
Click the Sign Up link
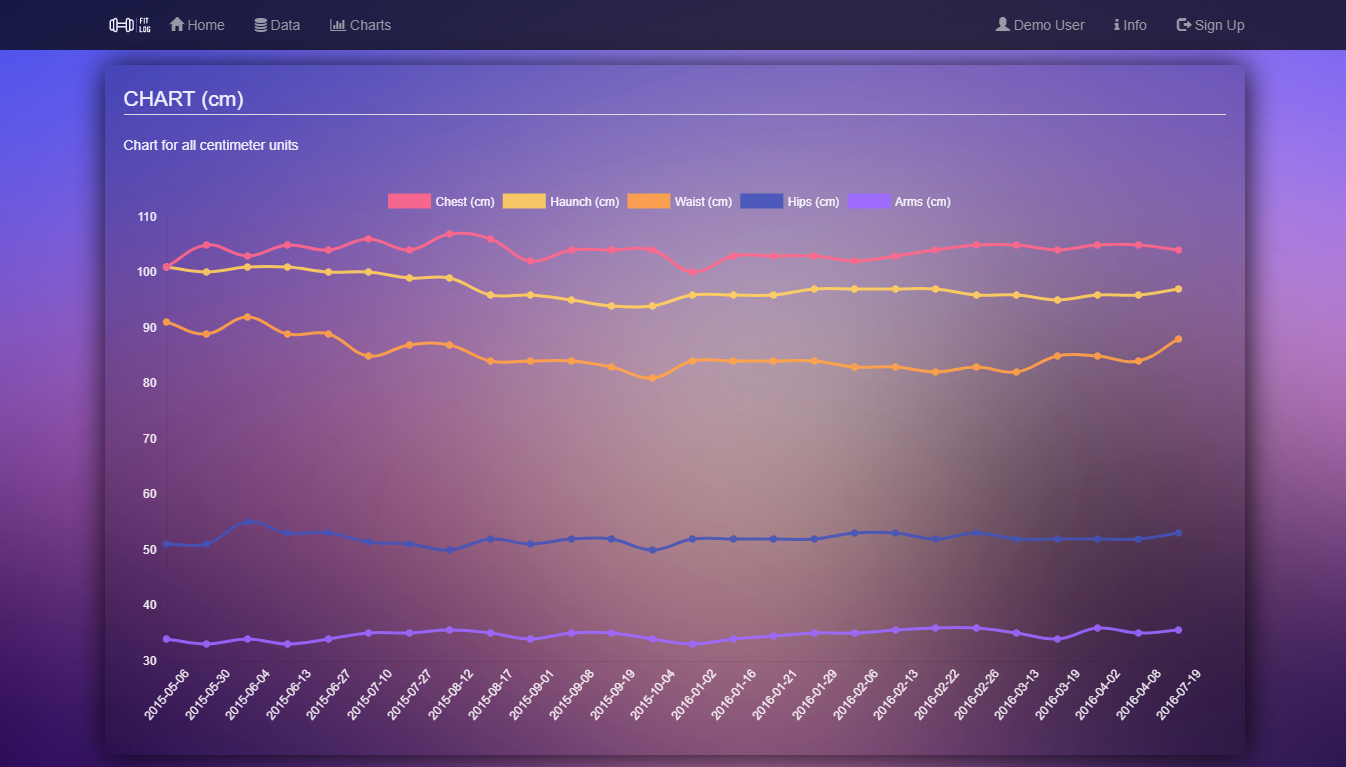pyautogui.click(x=1210, y=24)
